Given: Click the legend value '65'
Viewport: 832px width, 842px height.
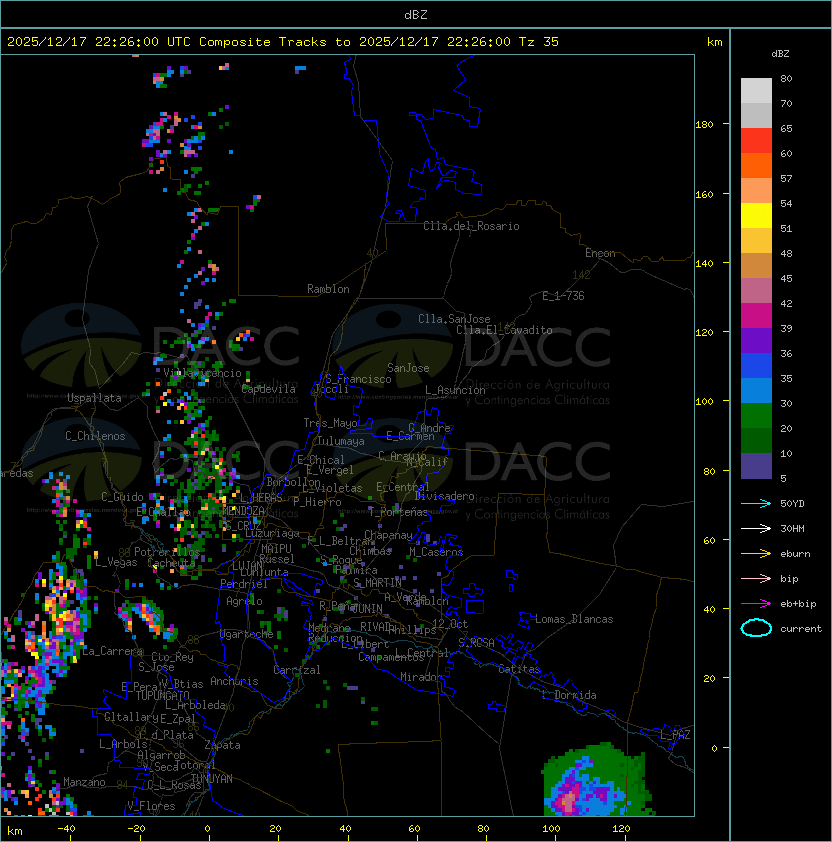Looking at the screenshot, I should (786, 128).
